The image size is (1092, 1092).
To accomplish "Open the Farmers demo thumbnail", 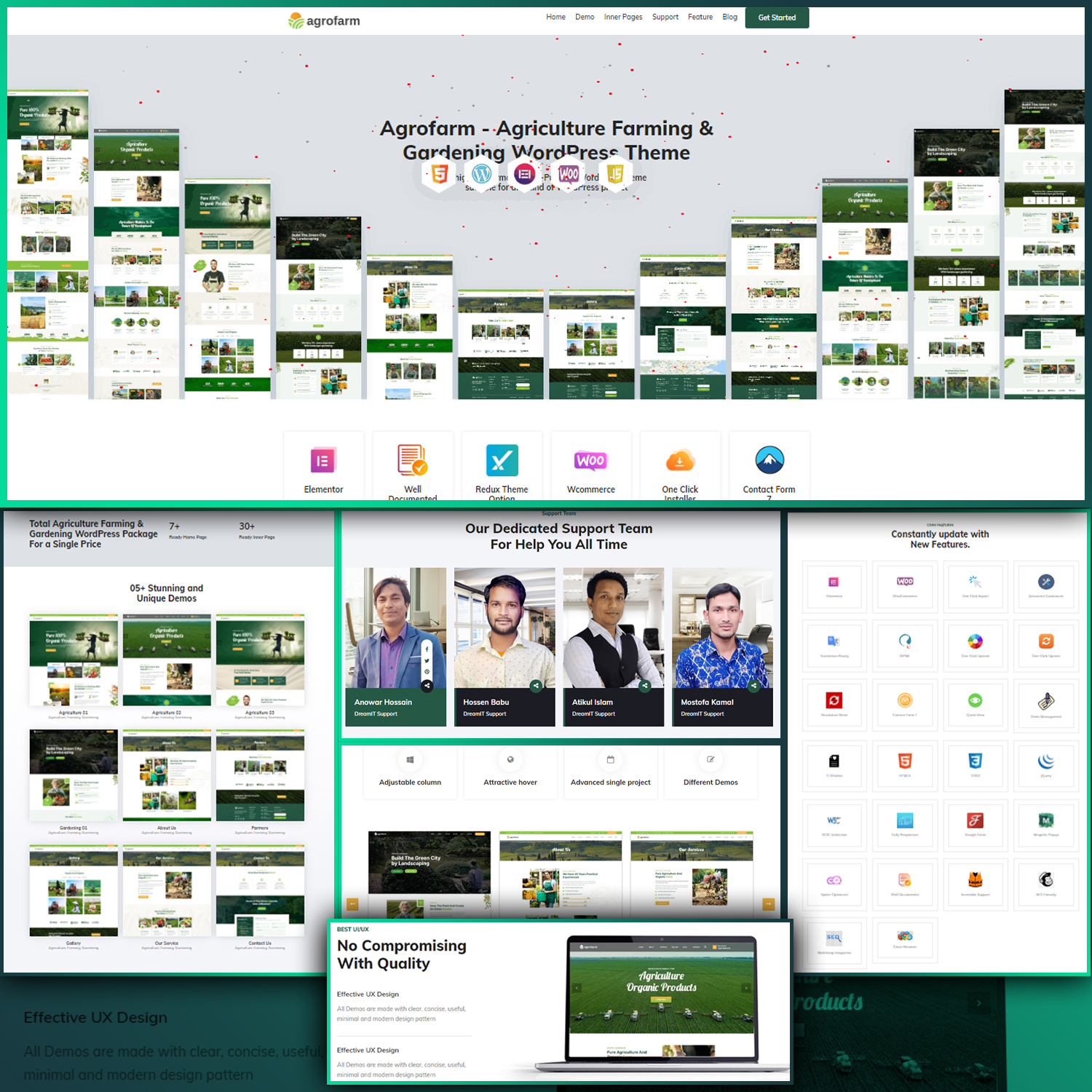I will click(x=260, y=775).
